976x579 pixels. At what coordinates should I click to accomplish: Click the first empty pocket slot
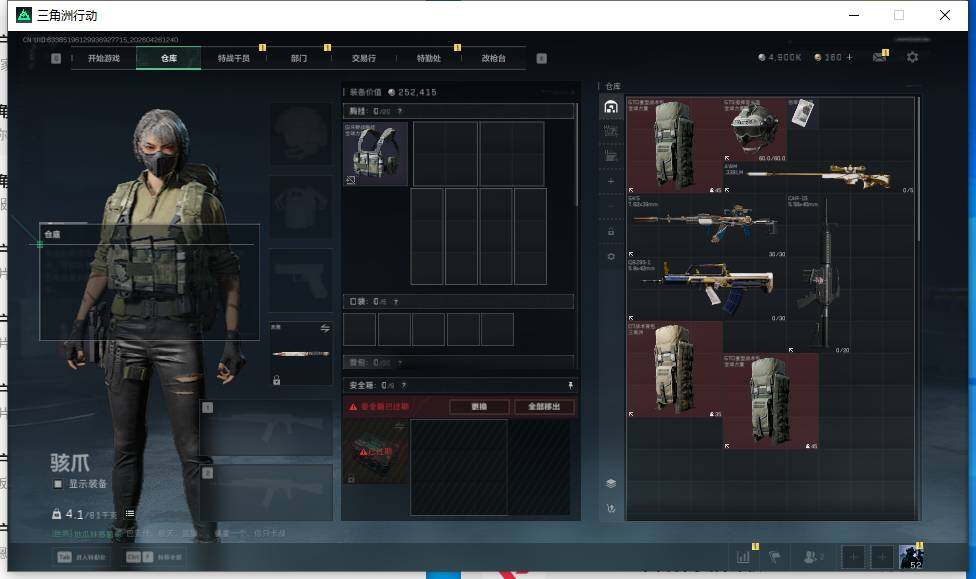point(360,329)
